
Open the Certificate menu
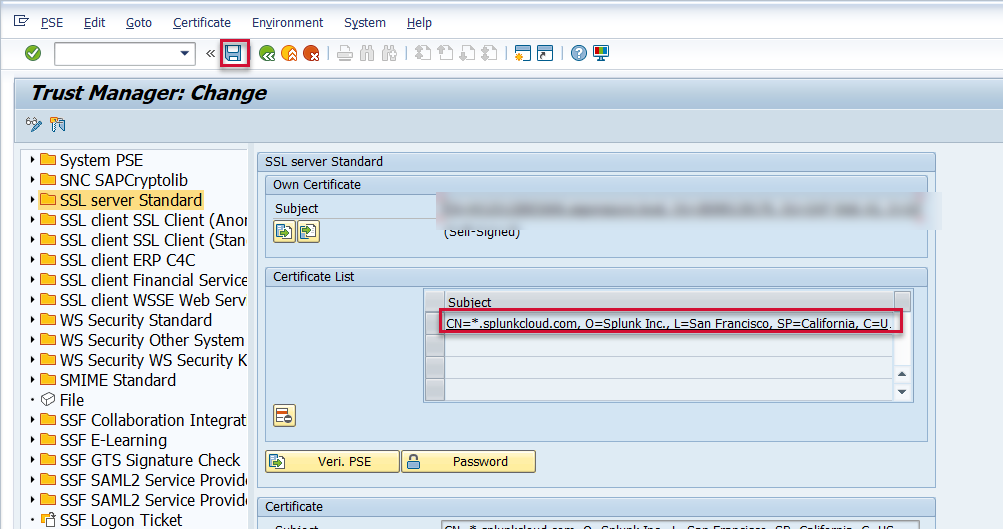point(201,22)
